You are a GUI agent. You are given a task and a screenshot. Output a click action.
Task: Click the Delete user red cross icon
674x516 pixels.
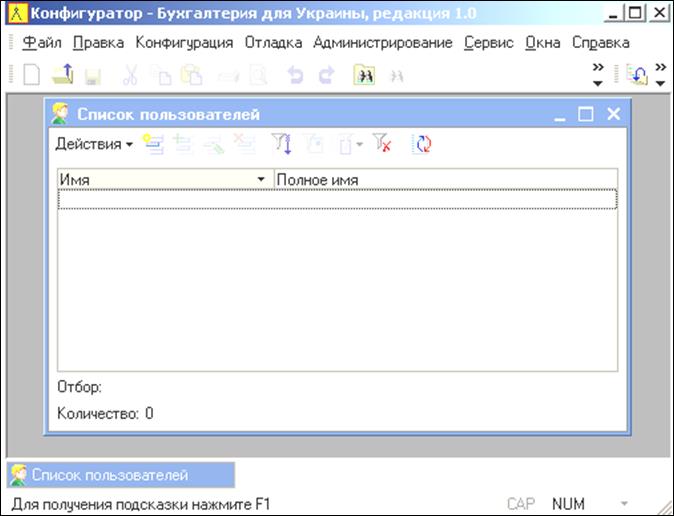click(x=244, y=143)
